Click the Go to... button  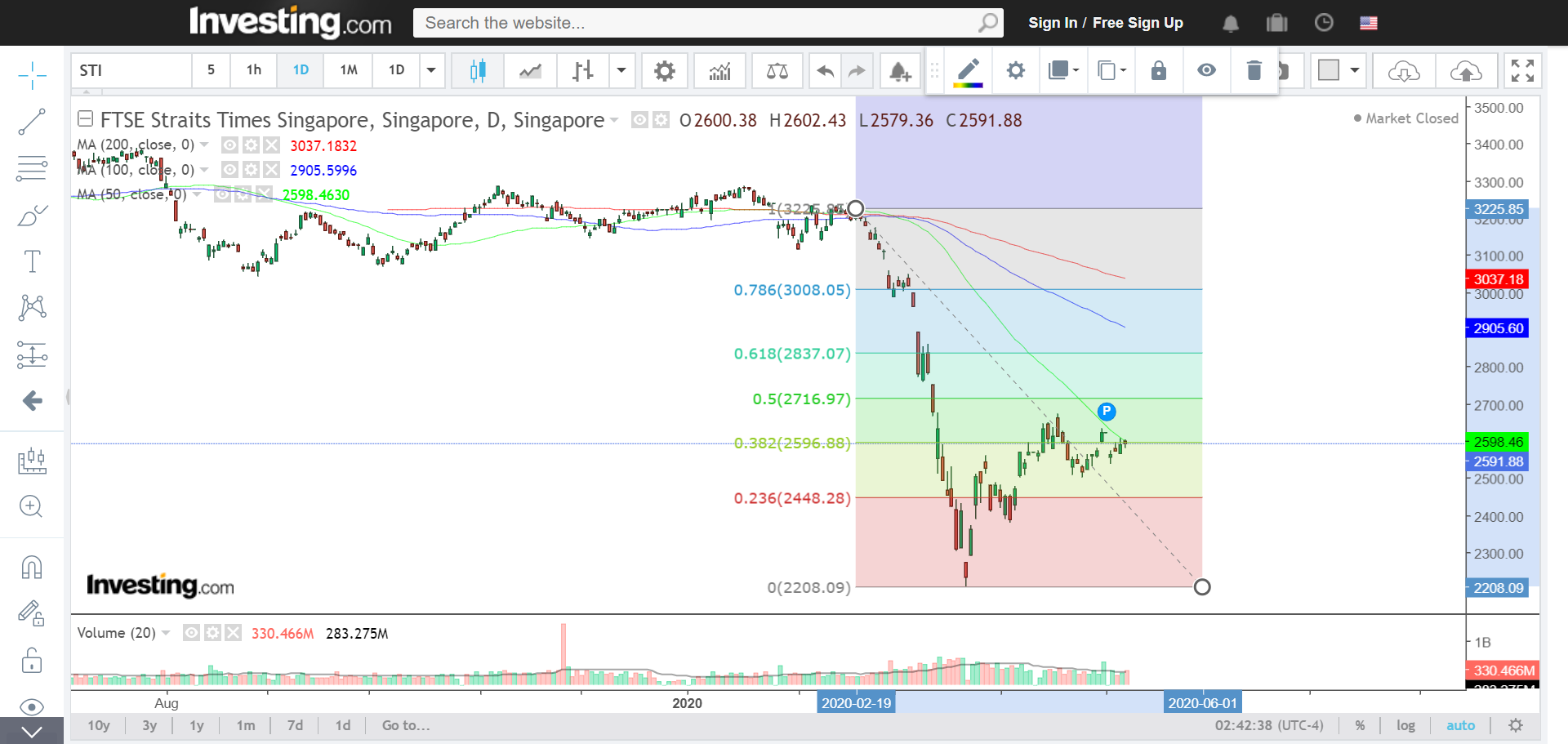406,725
